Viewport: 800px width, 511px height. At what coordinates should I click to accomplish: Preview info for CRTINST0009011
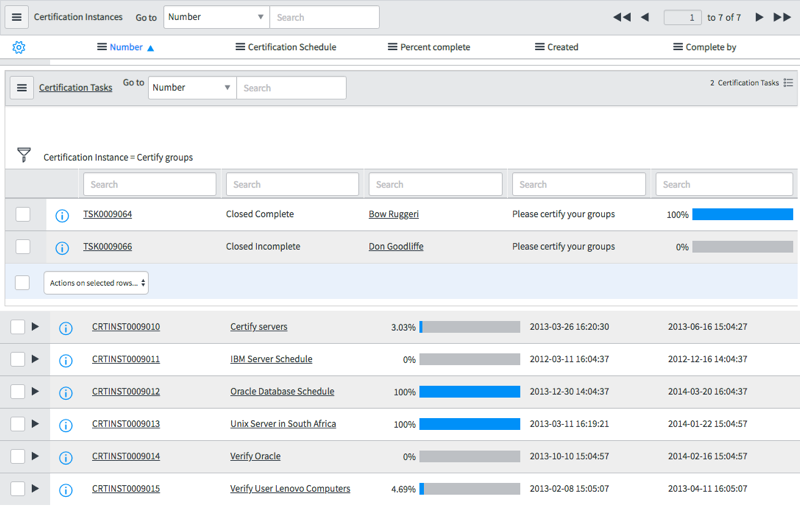click(x=65, y=361)
